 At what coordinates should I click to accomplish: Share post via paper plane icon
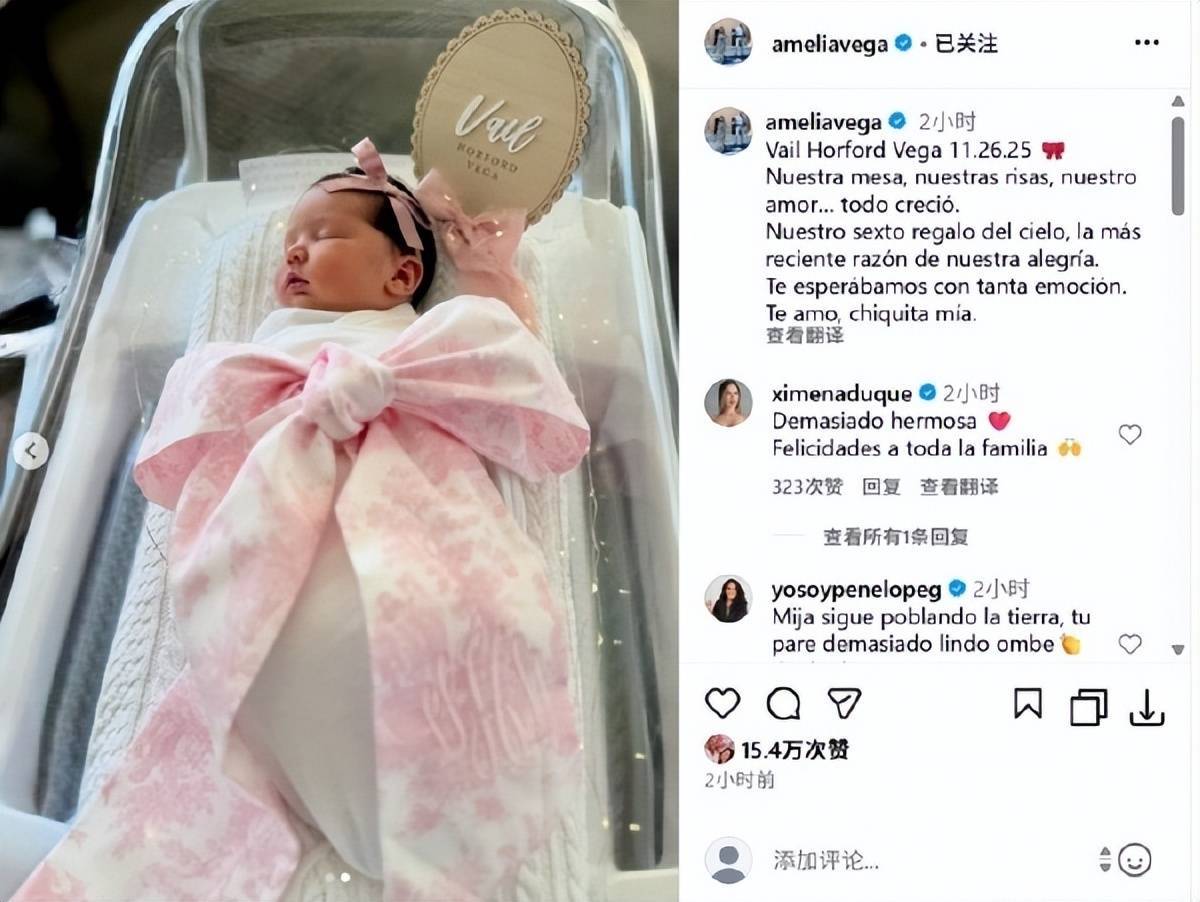point(845,702)
